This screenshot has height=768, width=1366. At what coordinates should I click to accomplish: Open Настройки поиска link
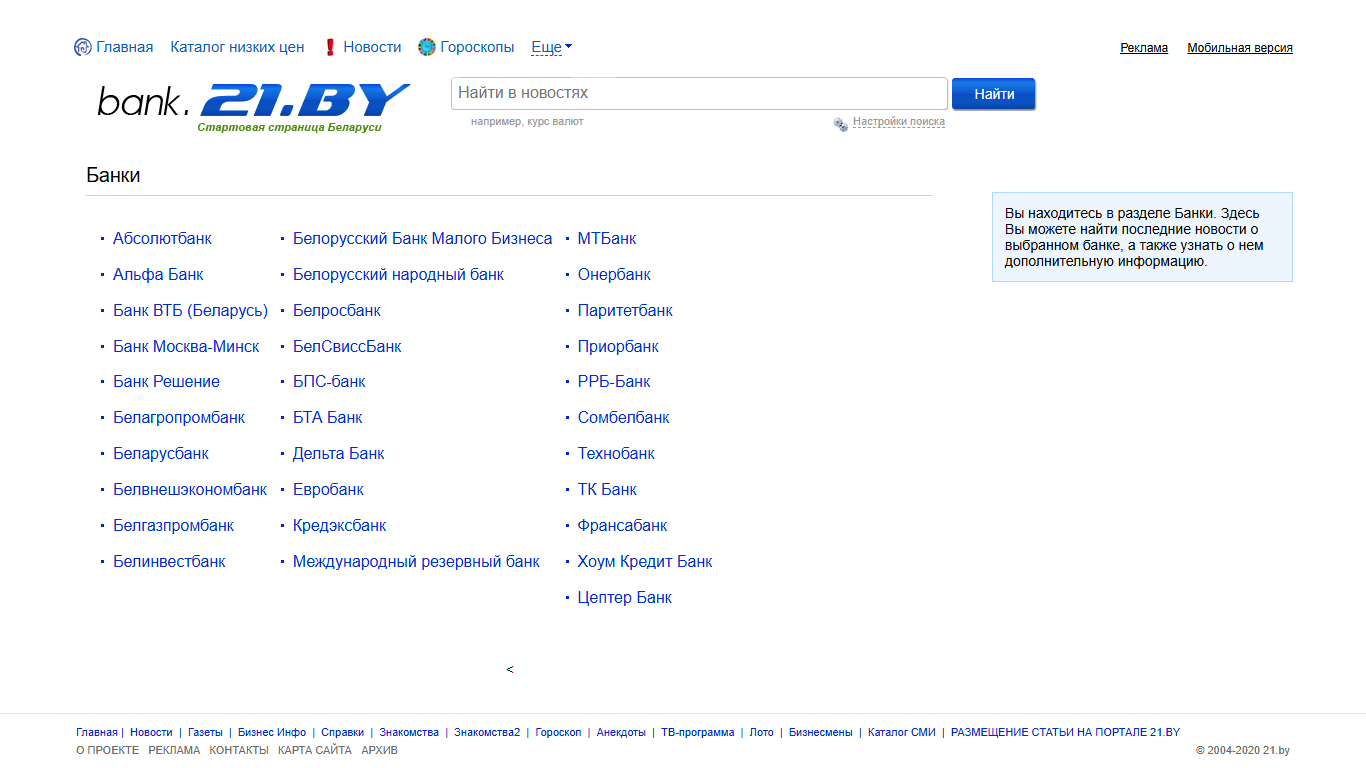pyautogui.click(x=899, y=122)
